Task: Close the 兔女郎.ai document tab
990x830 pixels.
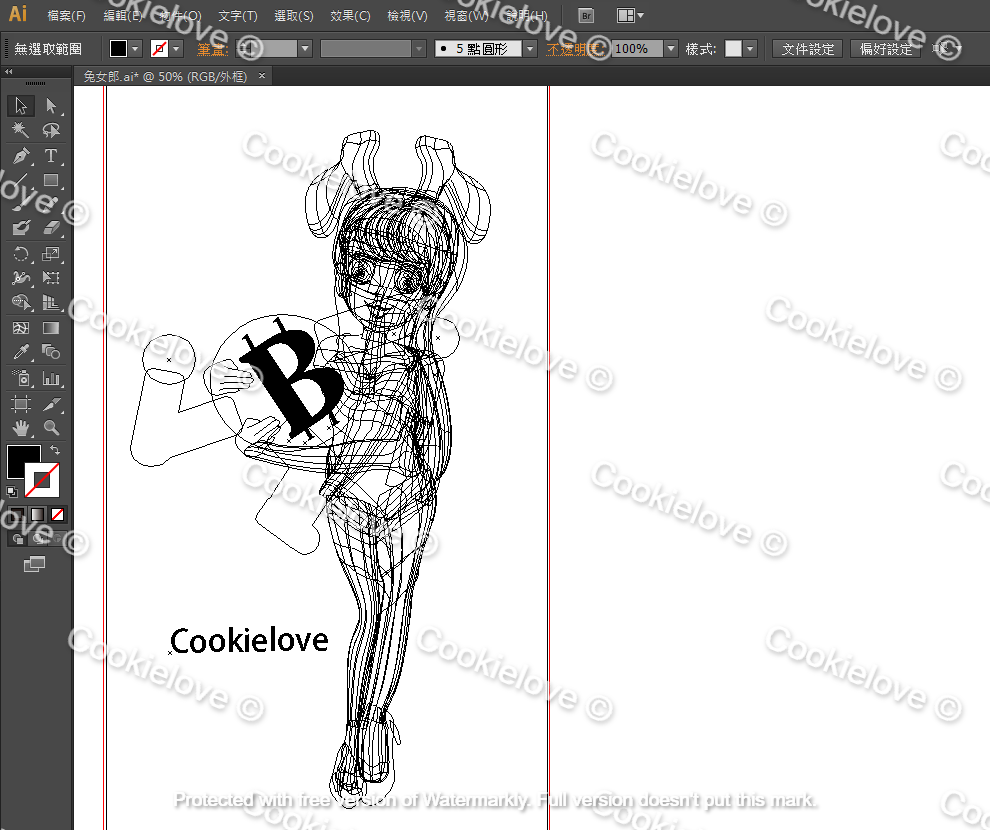Action: (261, 76)
